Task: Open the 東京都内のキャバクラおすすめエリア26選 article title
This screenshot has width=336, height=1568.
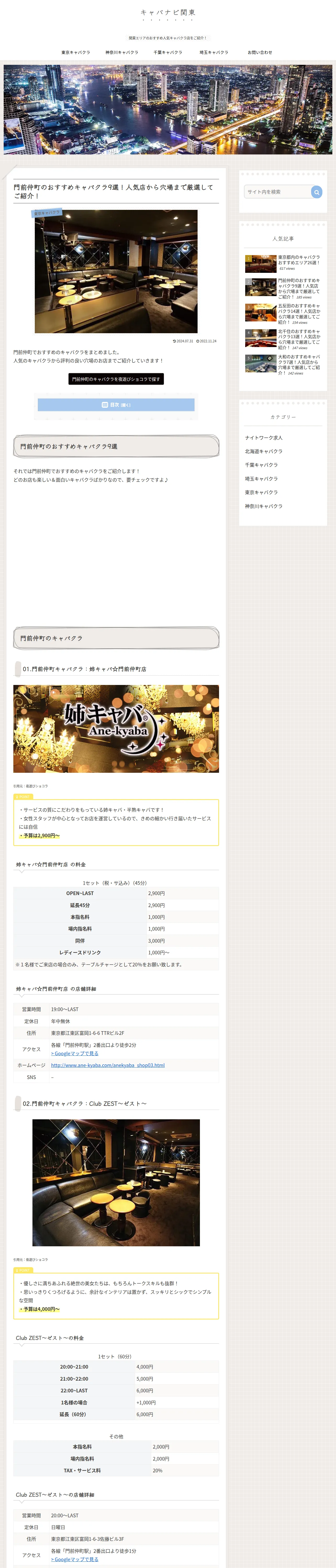Action: click(x=299, y=260)
